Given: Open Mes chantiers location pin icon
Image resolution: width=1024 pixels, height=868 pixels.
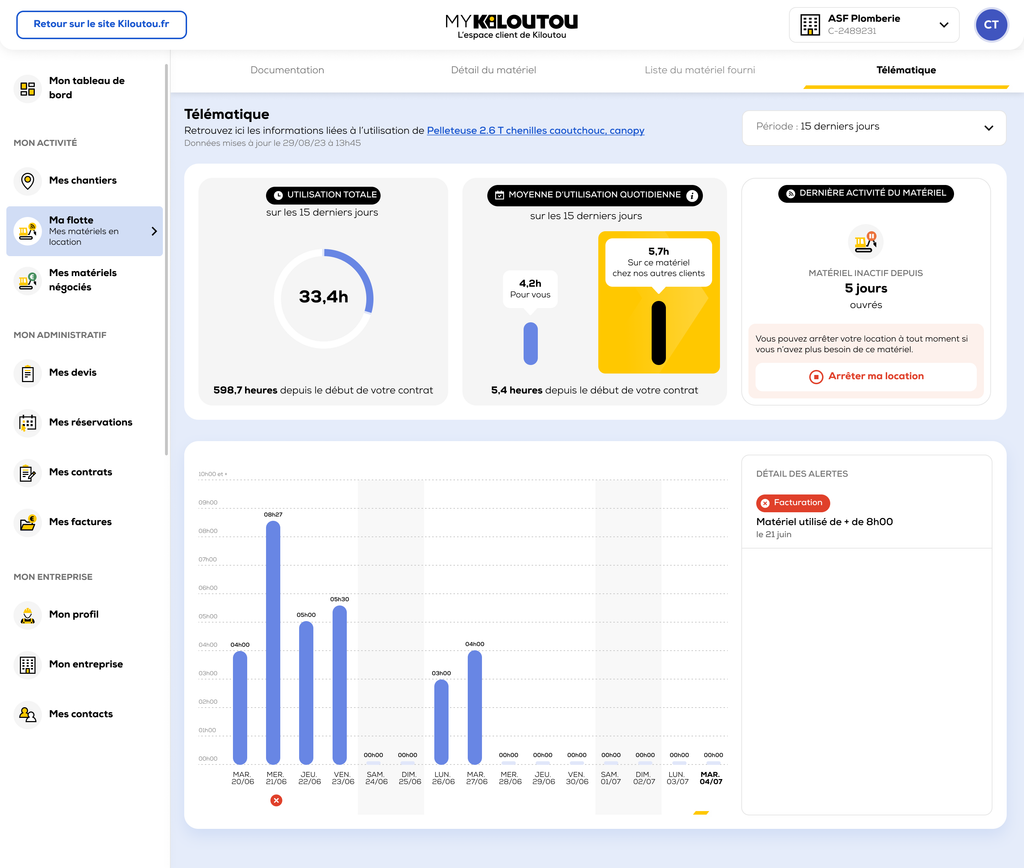Looking at the screenshot, I should coord(27,181).
